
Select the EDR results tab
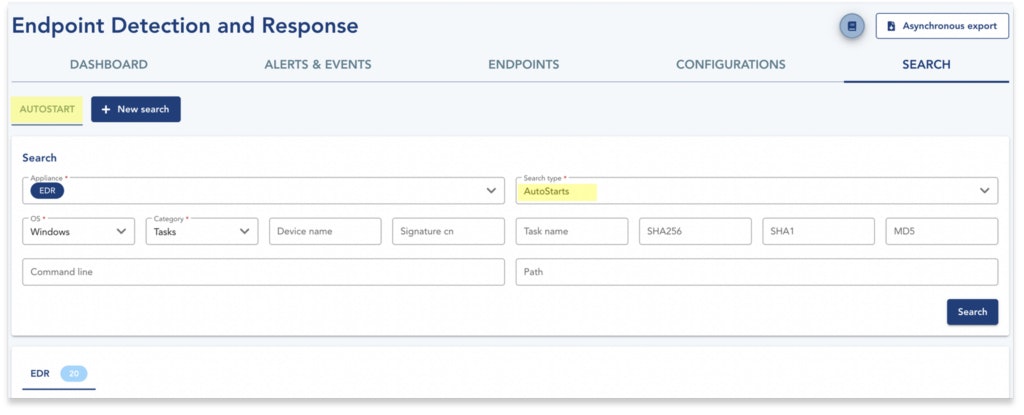pyautogui.click(x=40, y=373)
